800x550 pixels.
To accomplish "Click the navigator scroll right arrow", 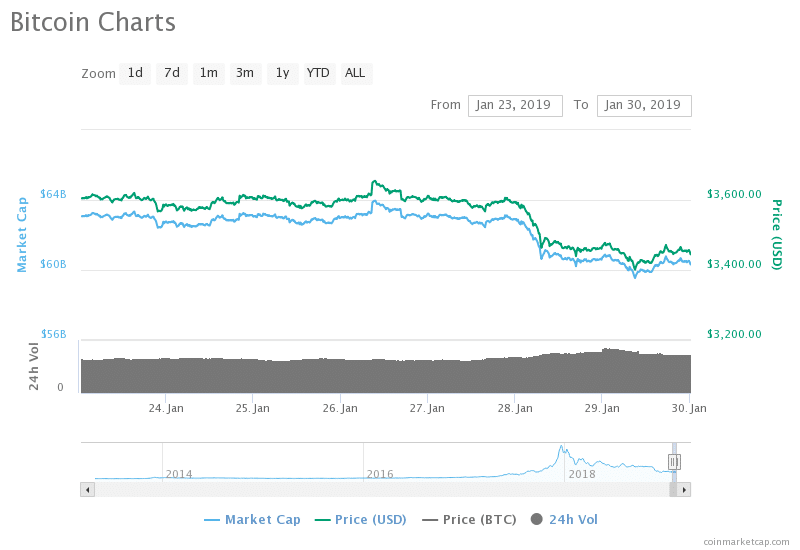I will pyautogui.click(x=684, y=490).
